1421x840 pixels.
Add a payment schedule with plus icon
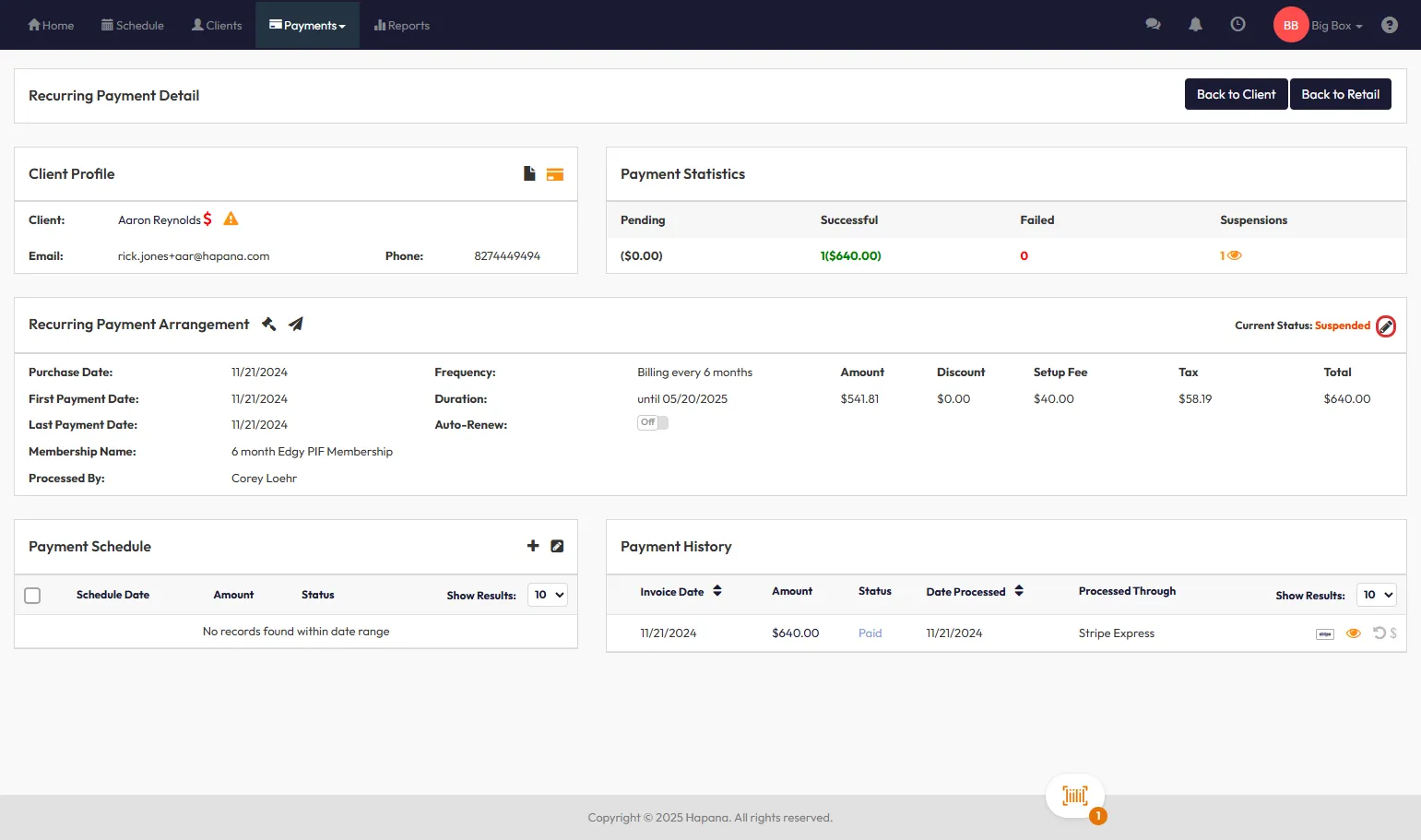(532, 546)
